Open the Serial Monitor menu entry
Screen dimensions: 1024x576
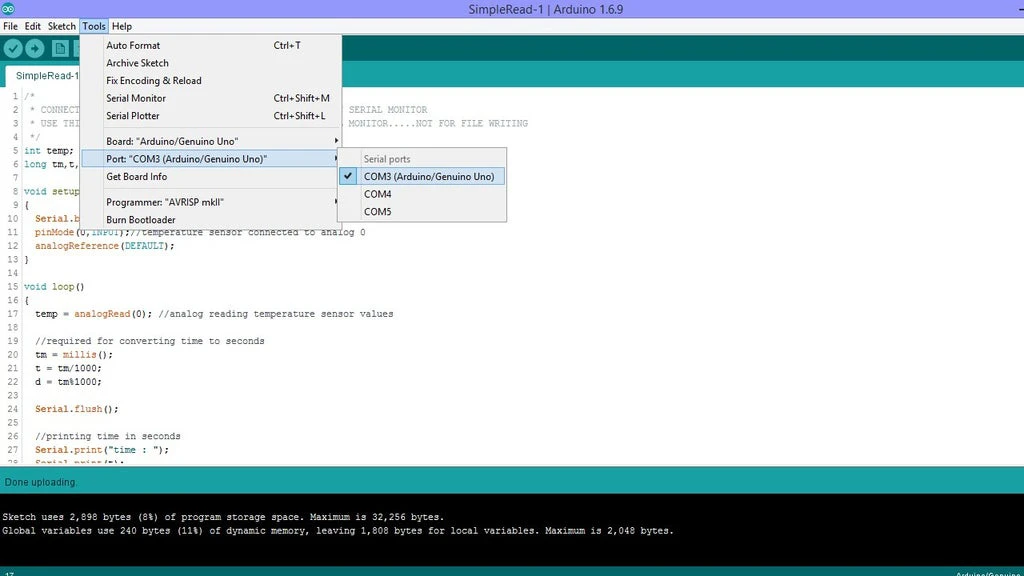136,98
